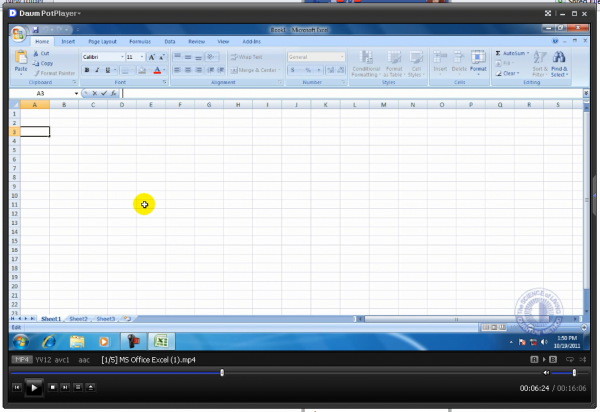
Task: Click the formula bar Cancel X icon
Action: 95,93
